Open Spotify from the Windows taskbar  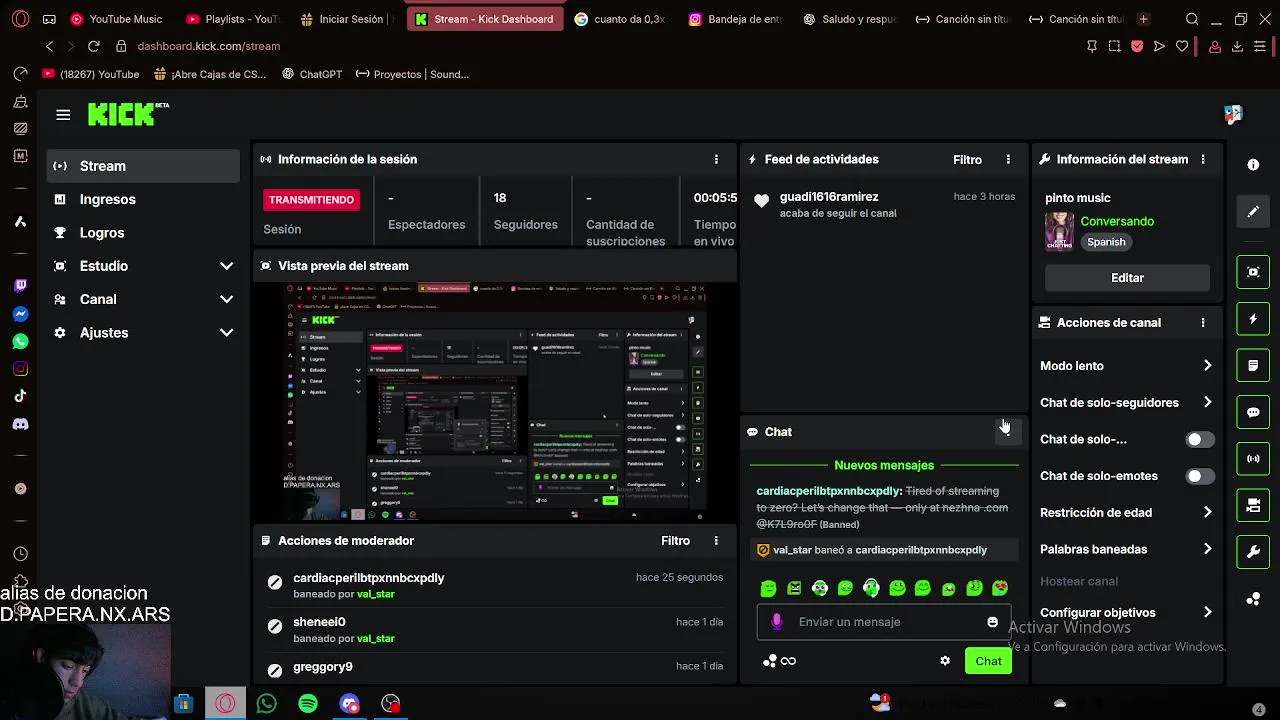pos(308,704)
